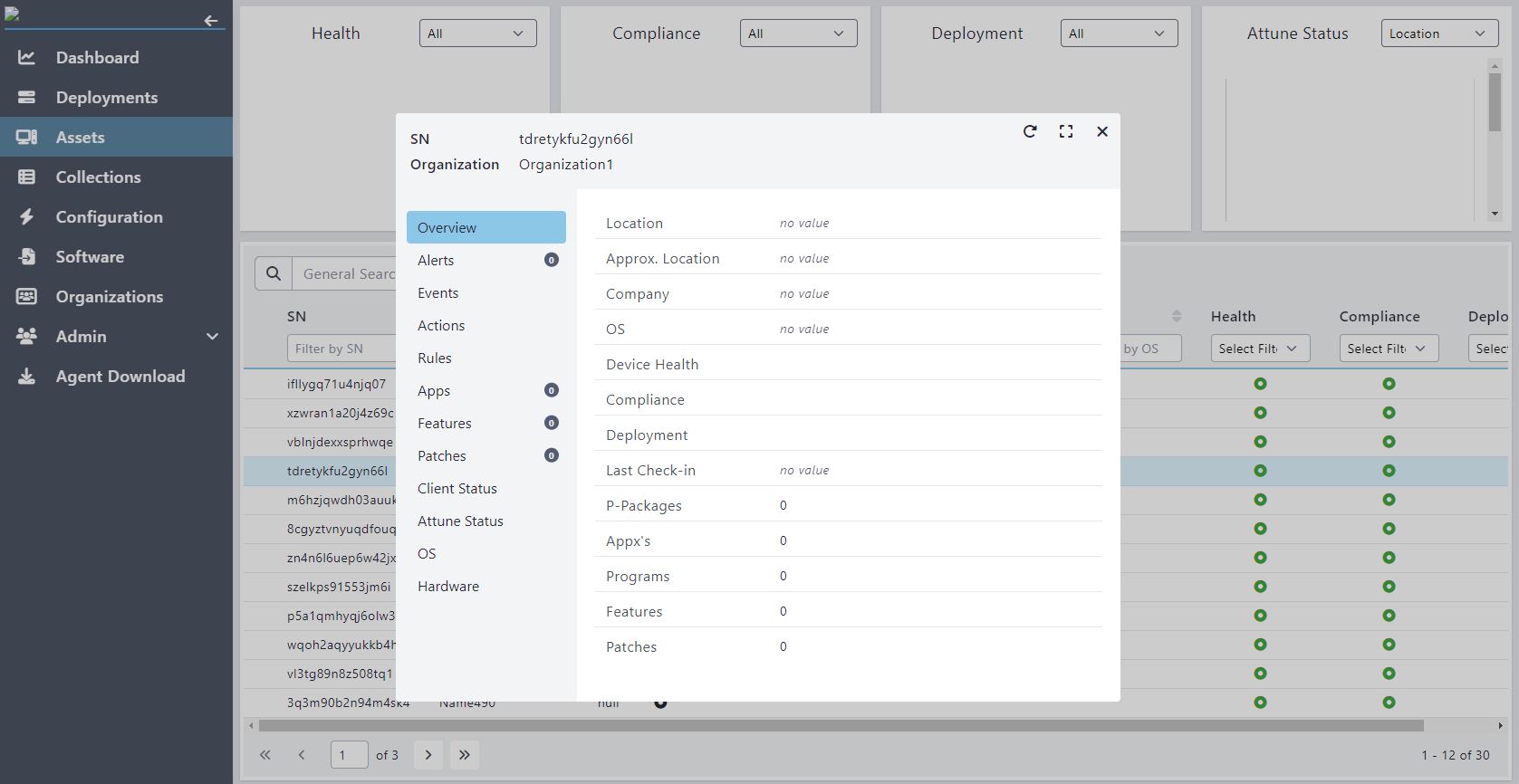Click the Admin users icon
The width and height of the screenshot is (1519, 784).
click(27, 336)
